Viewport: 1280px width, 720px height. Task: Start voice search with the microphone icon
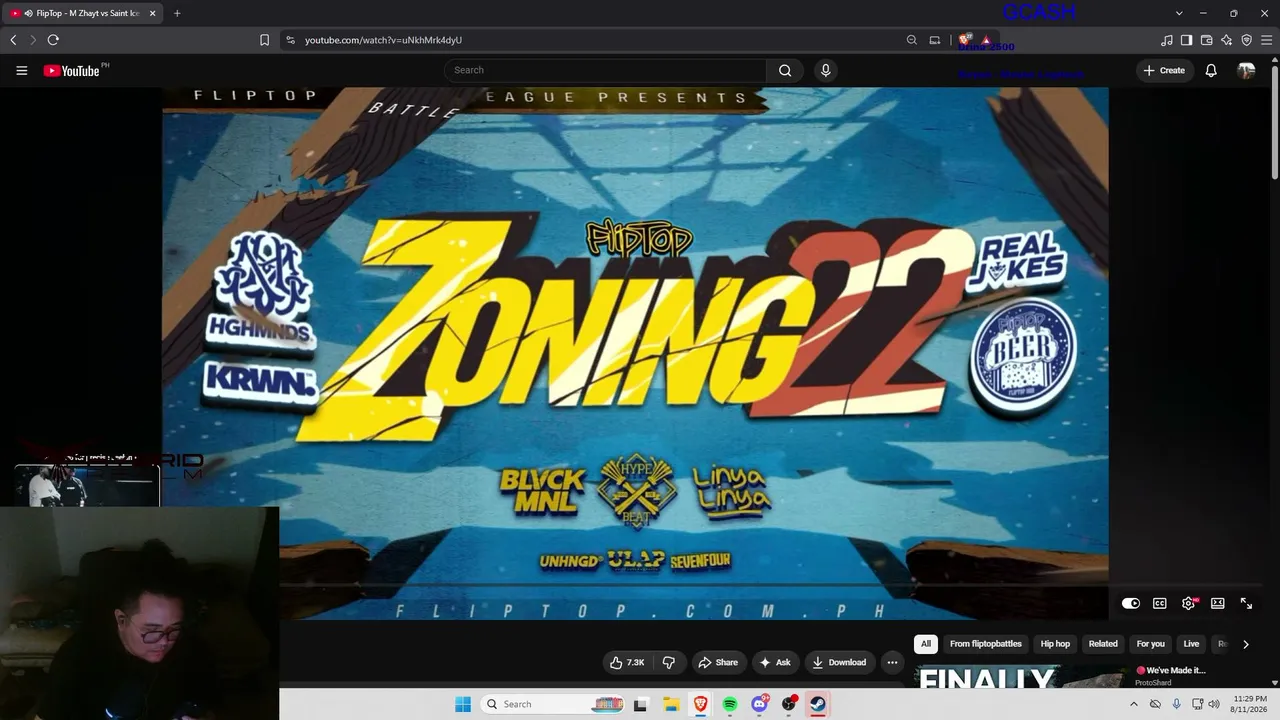tap(825, 70)
